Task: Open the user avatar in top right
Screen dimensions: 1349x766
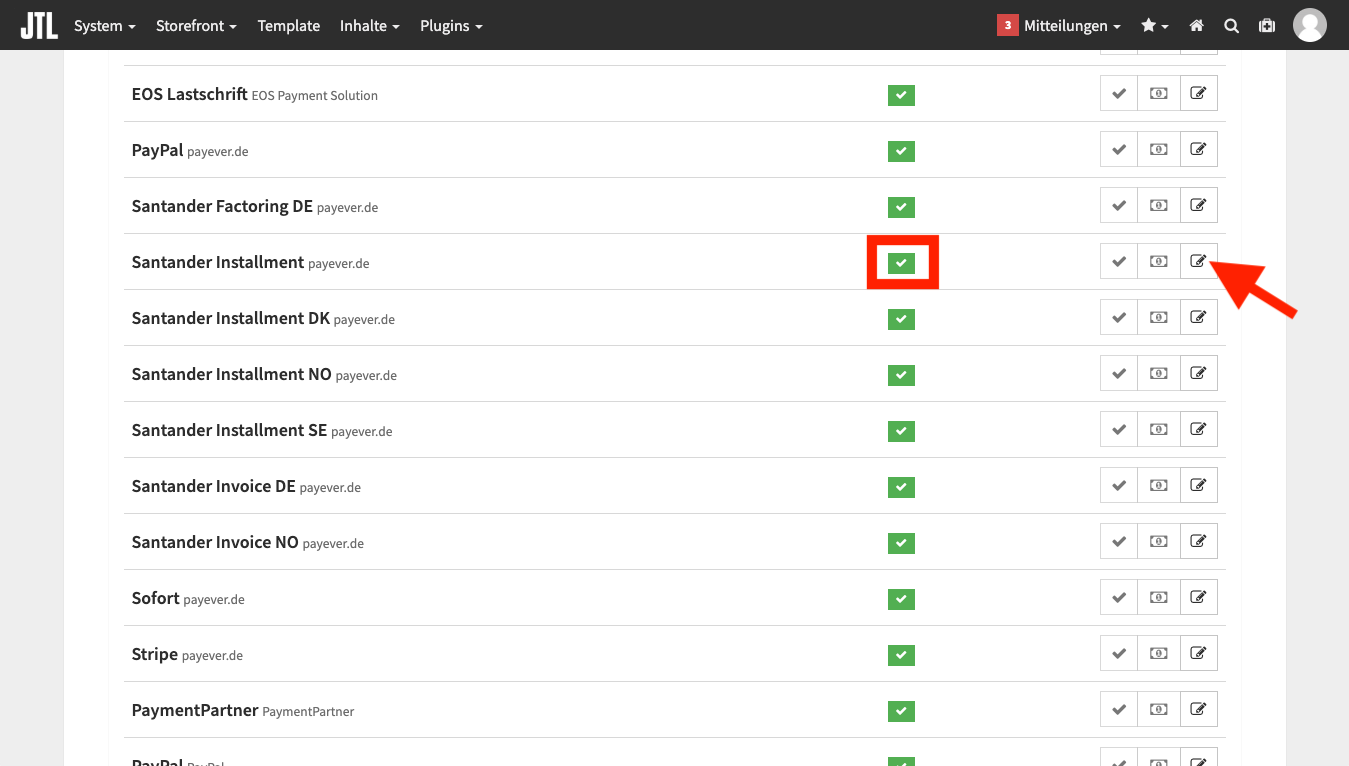Action: point(1309,25)
